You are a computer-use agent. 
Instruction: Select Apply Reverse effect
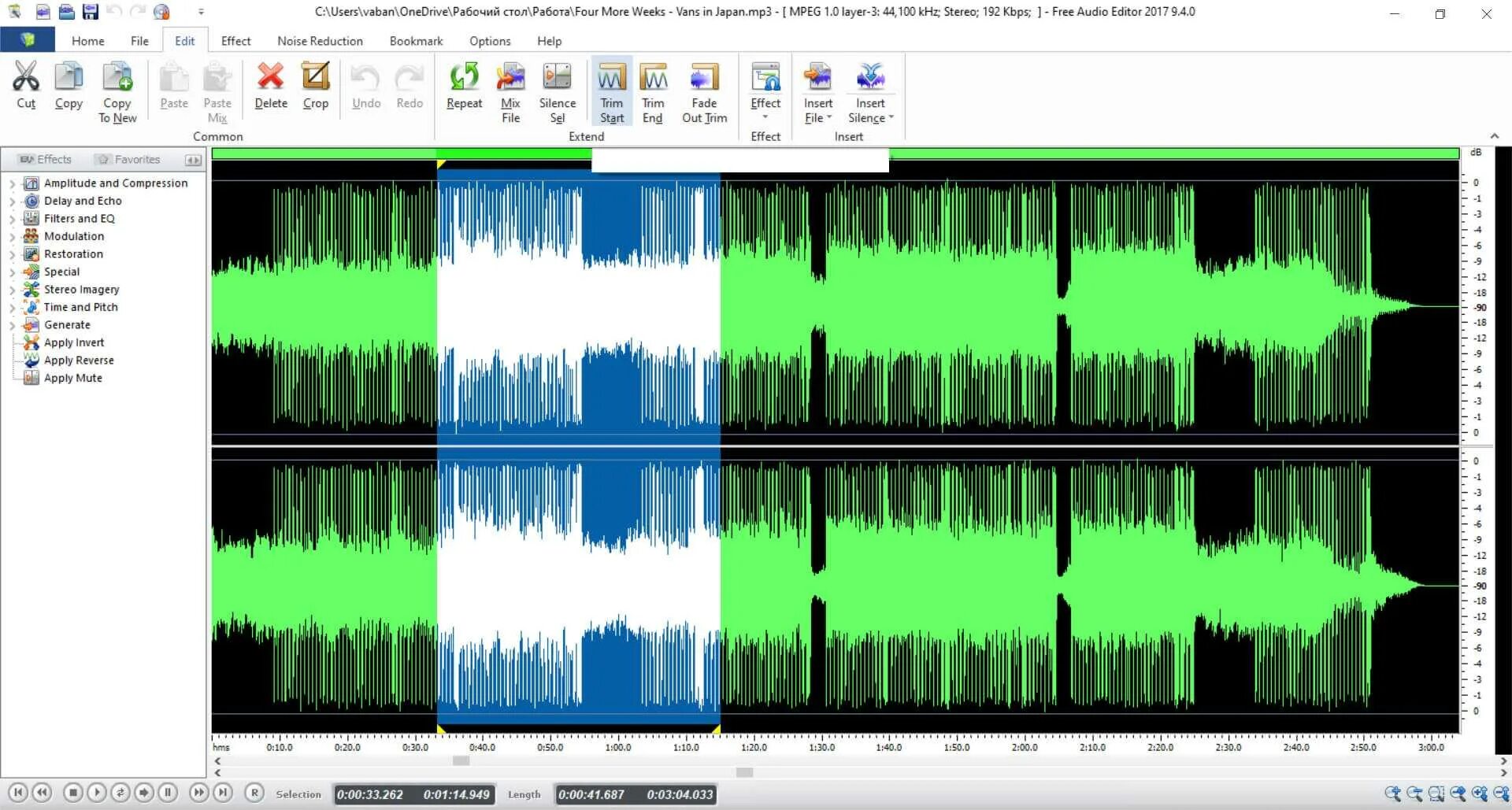(x=79, y=361)
